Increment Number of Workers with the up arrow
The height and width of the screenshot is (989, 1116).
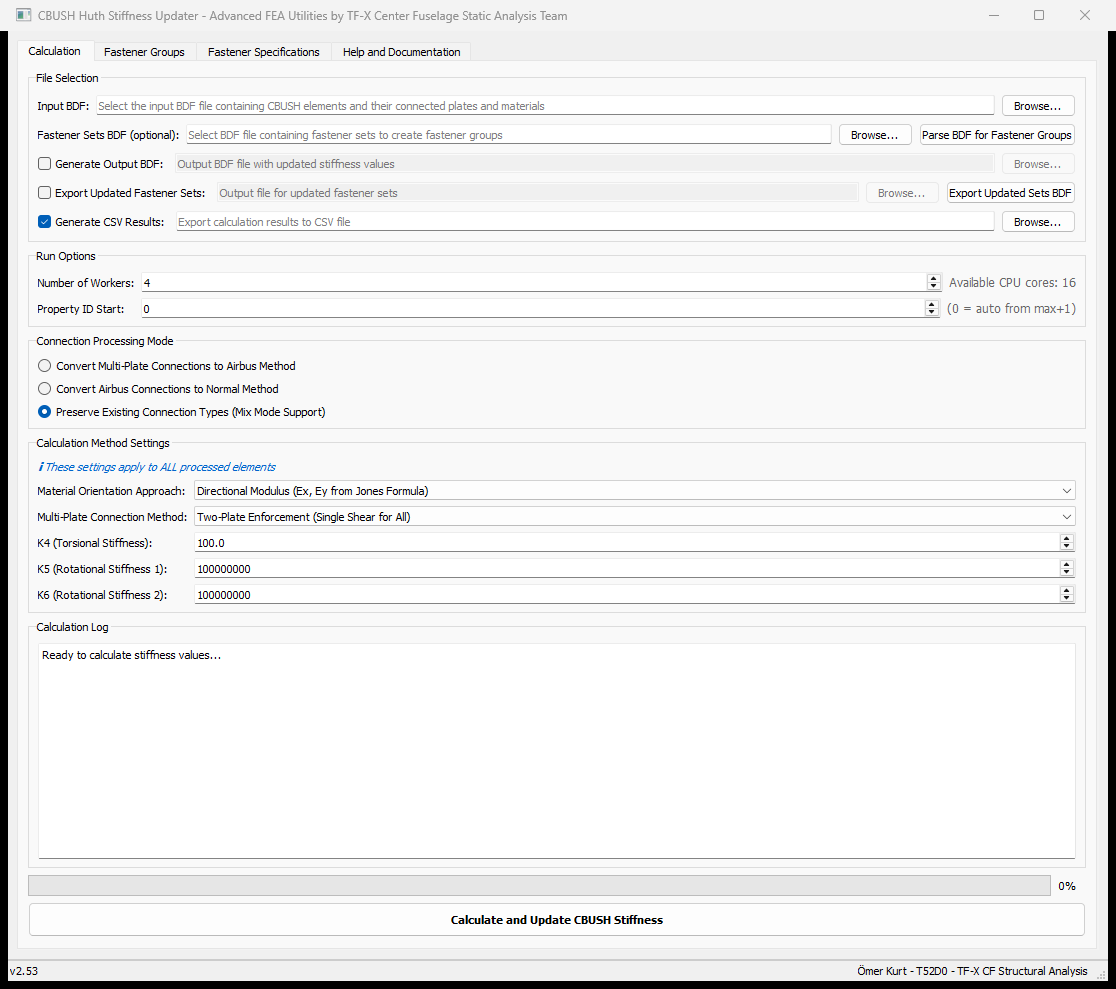933,278
